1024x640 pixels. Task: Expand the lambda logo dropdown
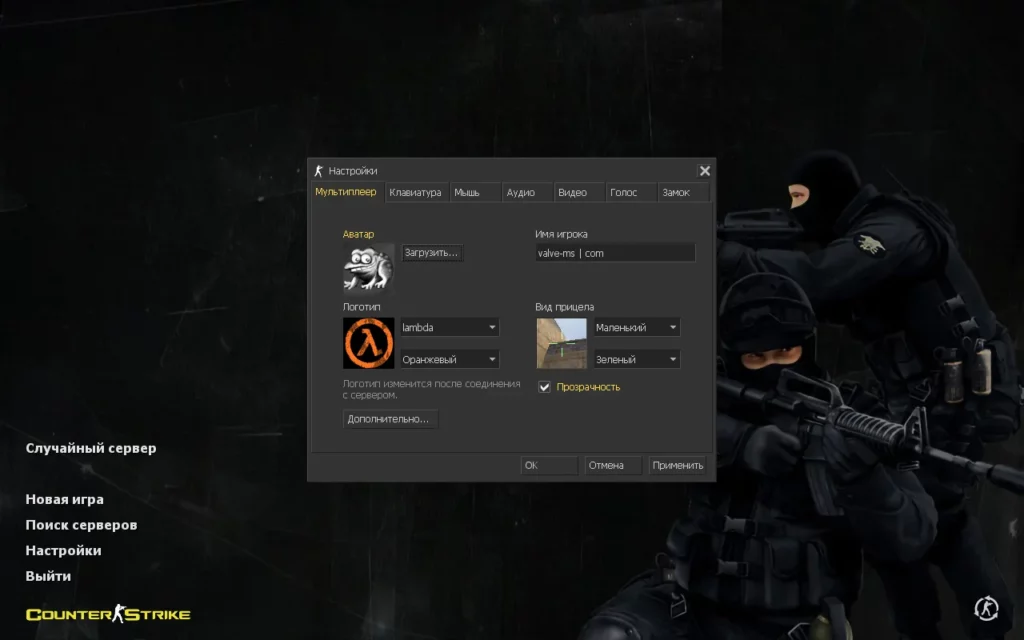coord(492,328)
